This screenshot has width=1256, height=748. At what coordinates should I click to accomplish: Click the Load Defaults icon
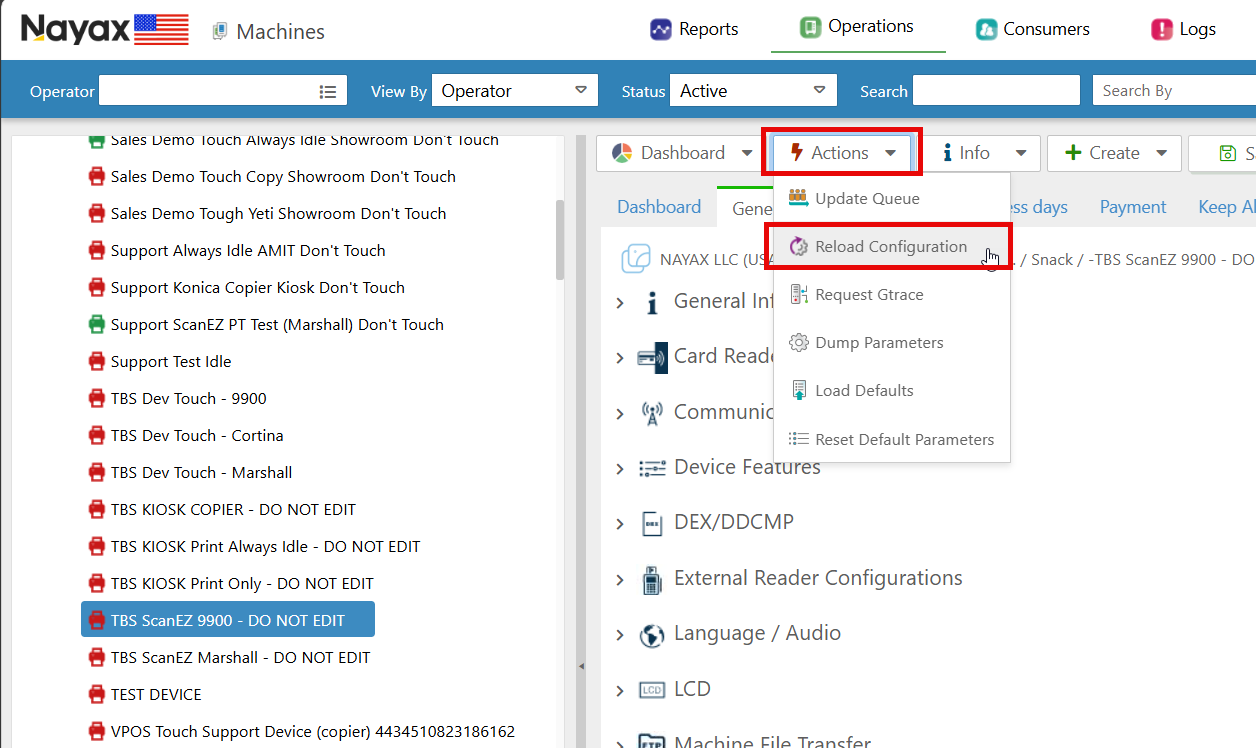(x=798, y=391)
